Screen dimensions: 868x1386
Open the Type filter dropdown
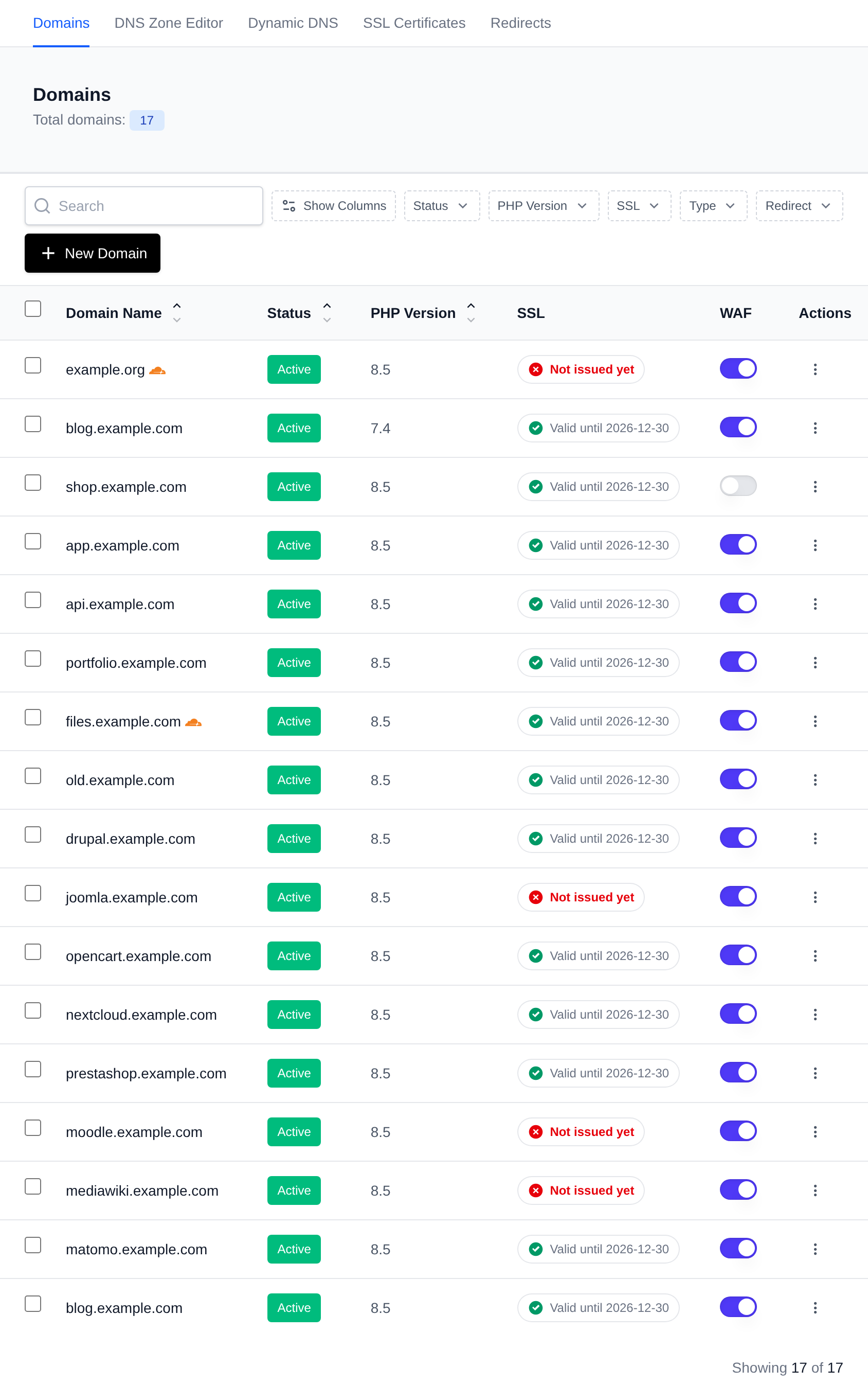pos(713,206)
